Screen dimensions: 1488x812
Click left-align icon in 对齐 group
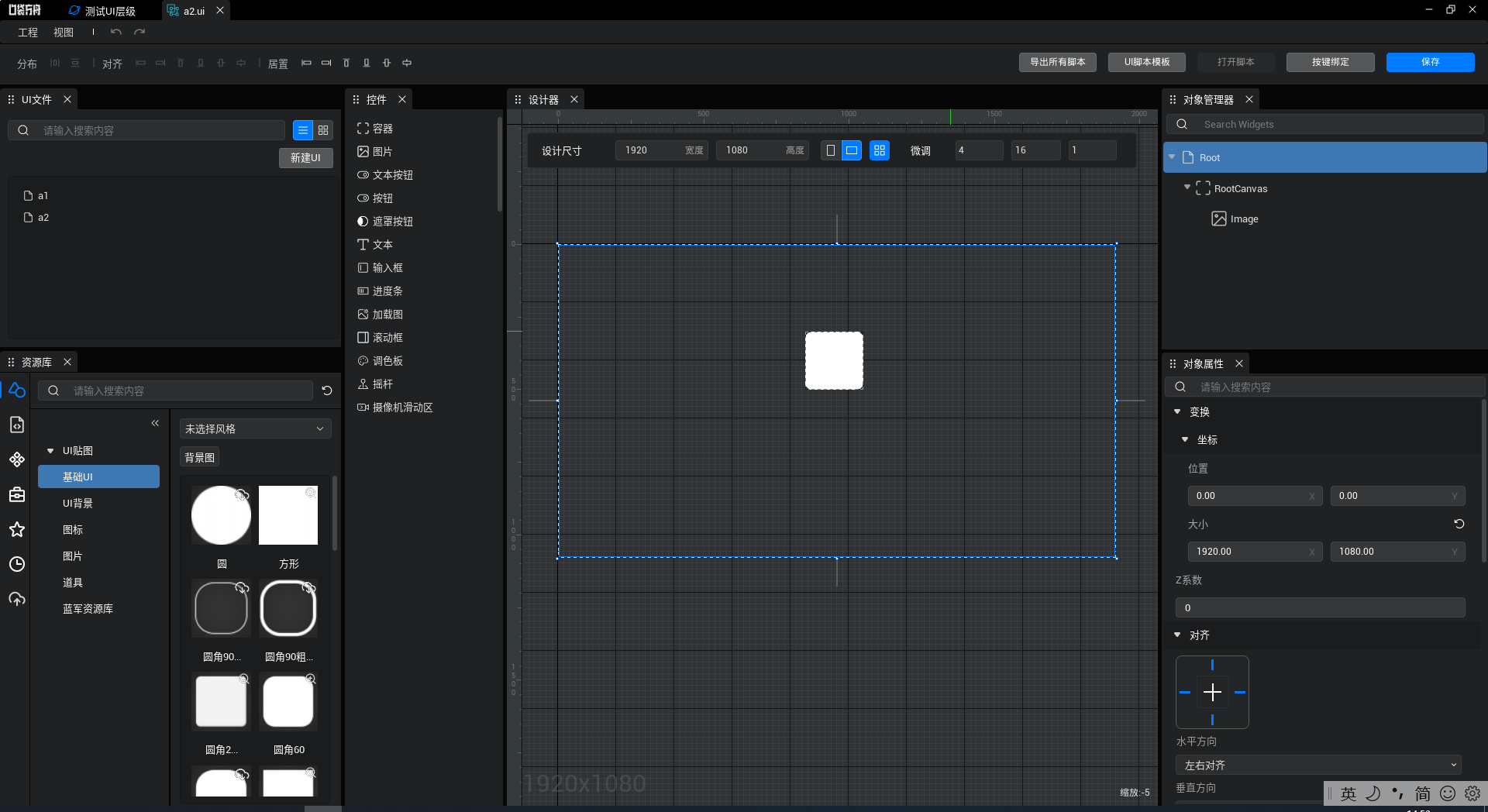click(x=140, y=63)
